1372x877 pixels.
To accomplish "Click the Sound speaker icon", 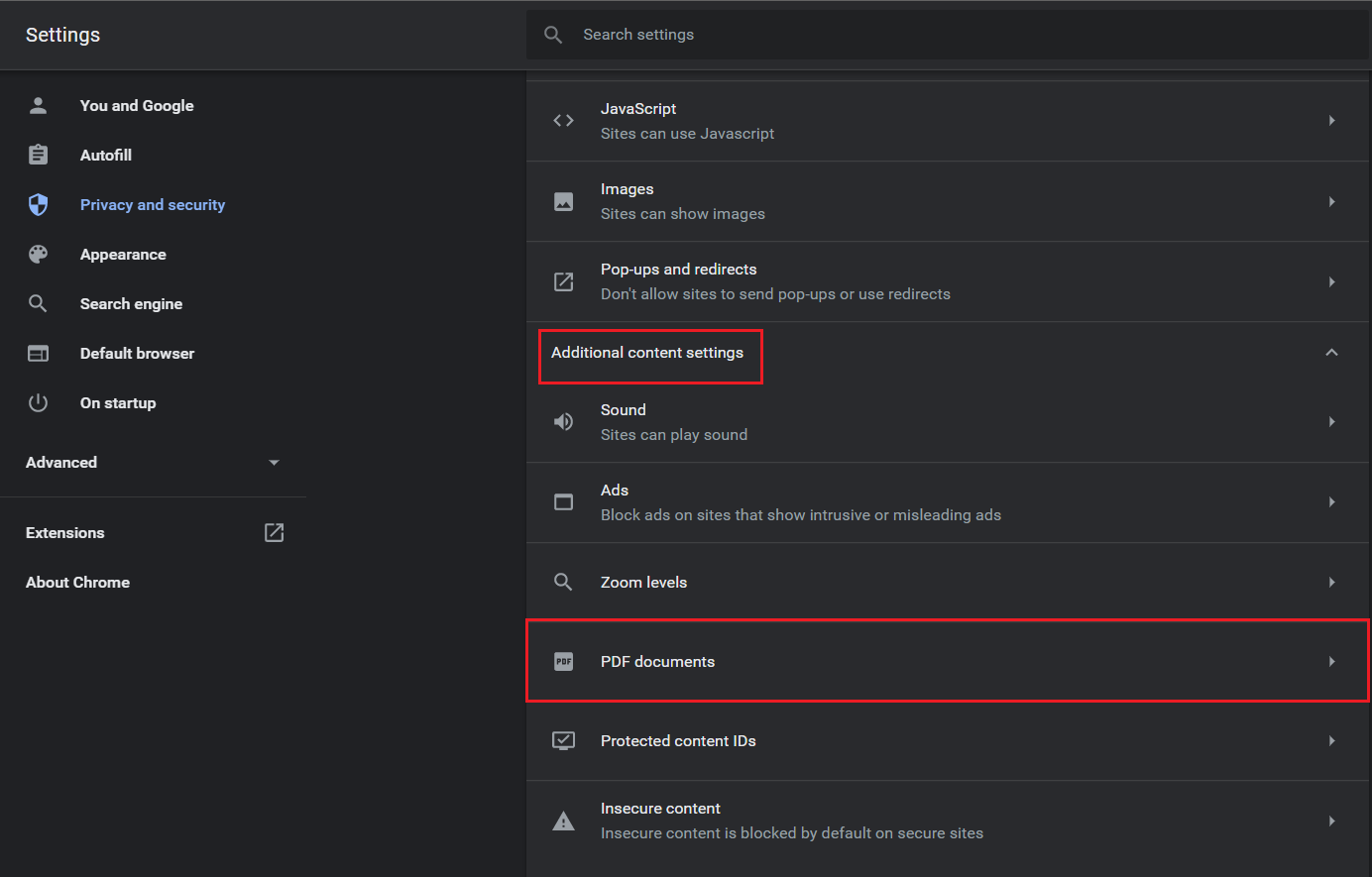I will [563, 422].
